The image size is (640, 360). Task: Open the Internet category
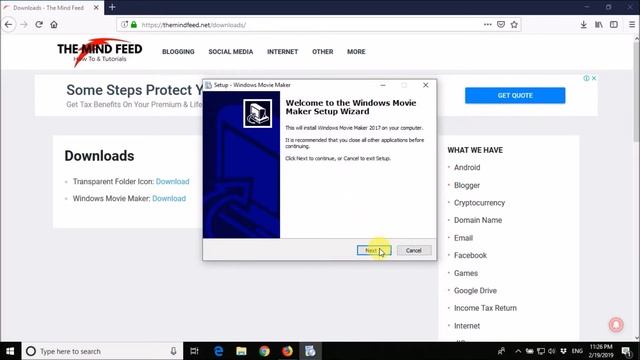[467, 326]
